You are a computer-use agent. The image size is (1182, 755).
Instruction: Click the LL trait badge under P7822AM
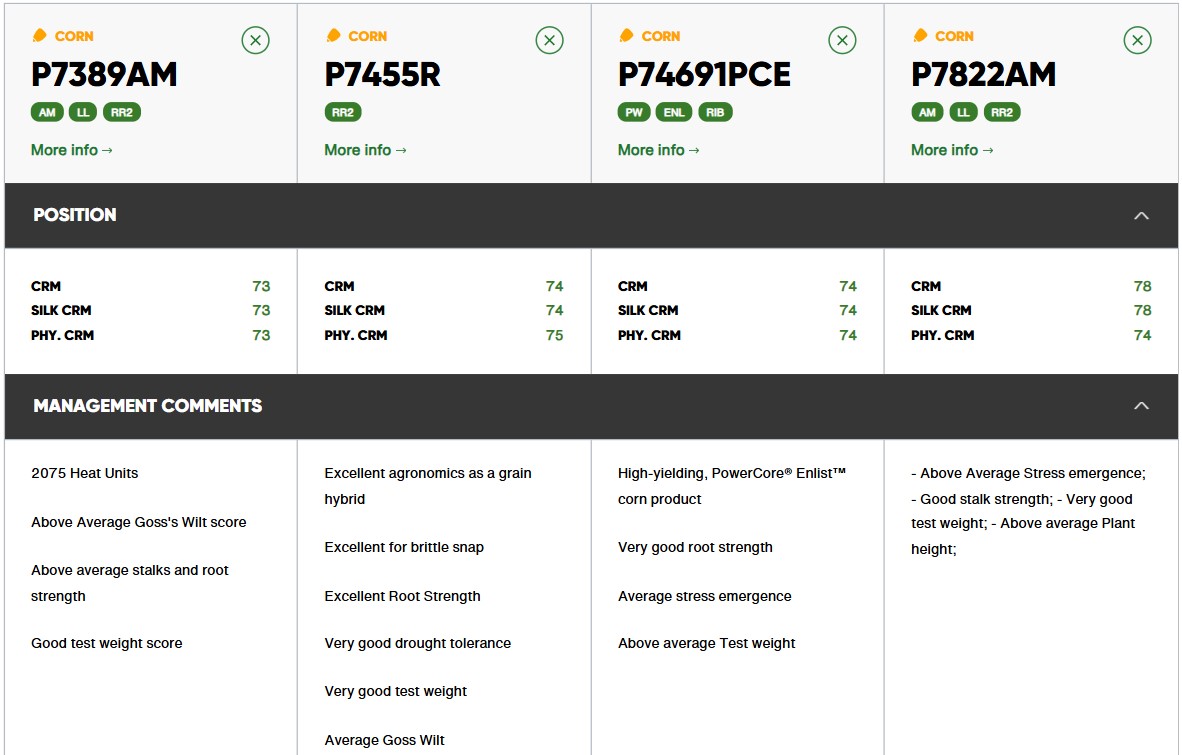pyautogui.click(x=963, y=113)
